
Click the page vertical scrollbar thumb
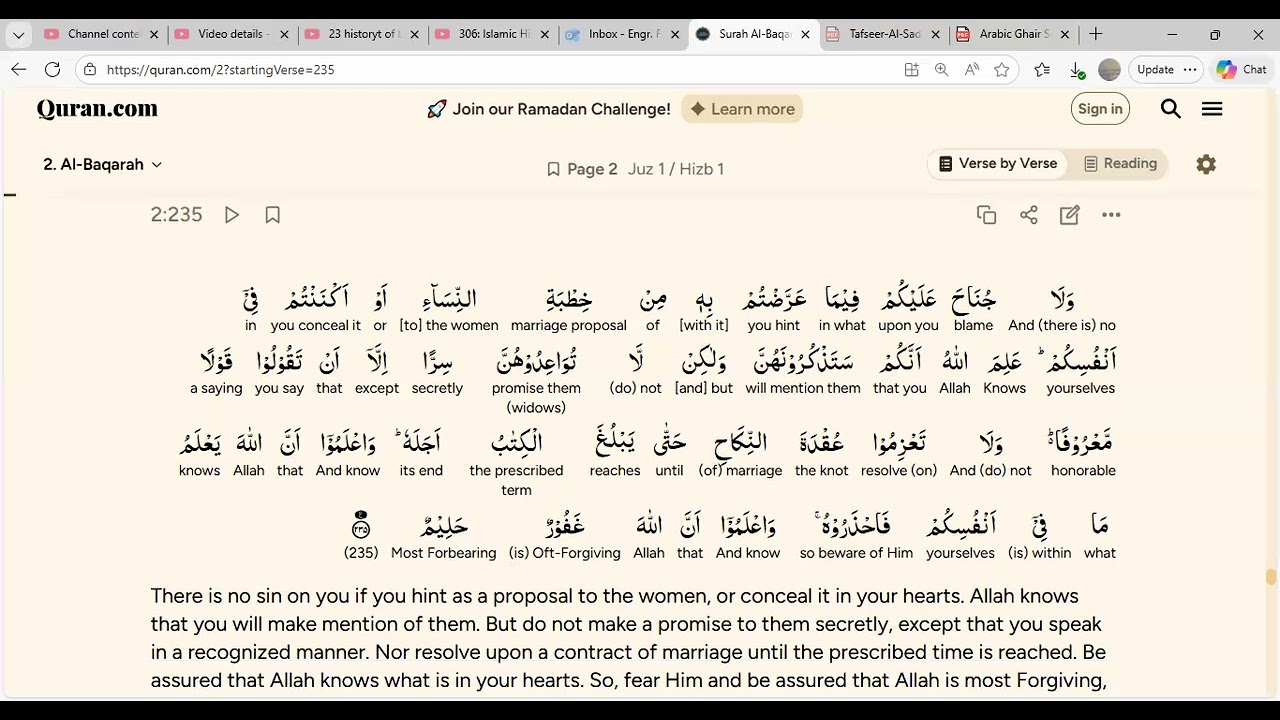(1271, 577)
